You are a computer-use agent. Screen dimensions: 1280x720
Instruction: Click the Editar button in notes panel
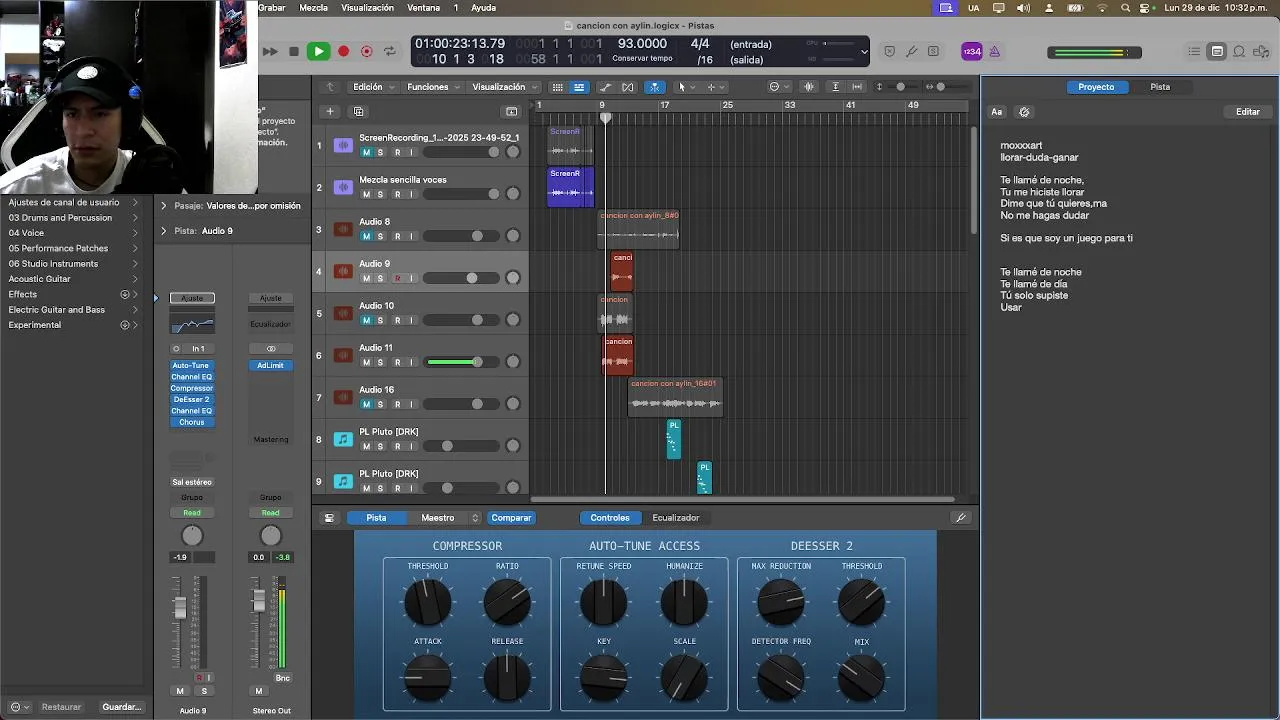point(1248,112)
